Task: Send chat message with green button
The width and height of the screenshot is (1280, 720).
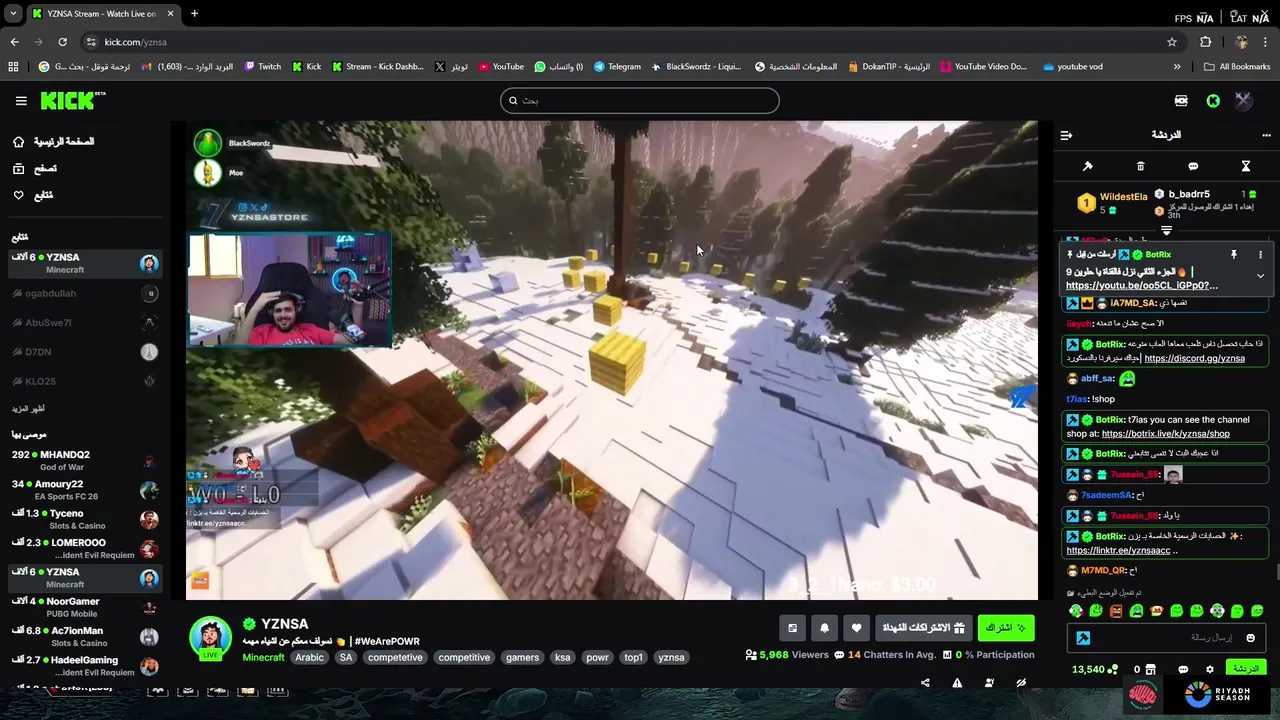Action: click(x=1246, y=669)
